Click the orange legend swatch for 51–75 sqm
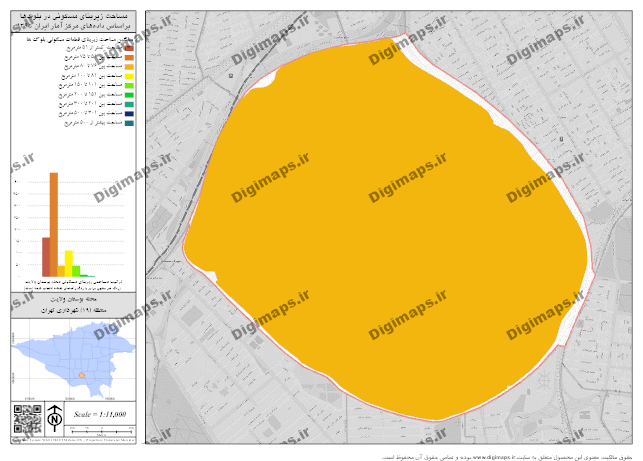The width and height of the screenshot is (643, 461). [x=129, y=58]
